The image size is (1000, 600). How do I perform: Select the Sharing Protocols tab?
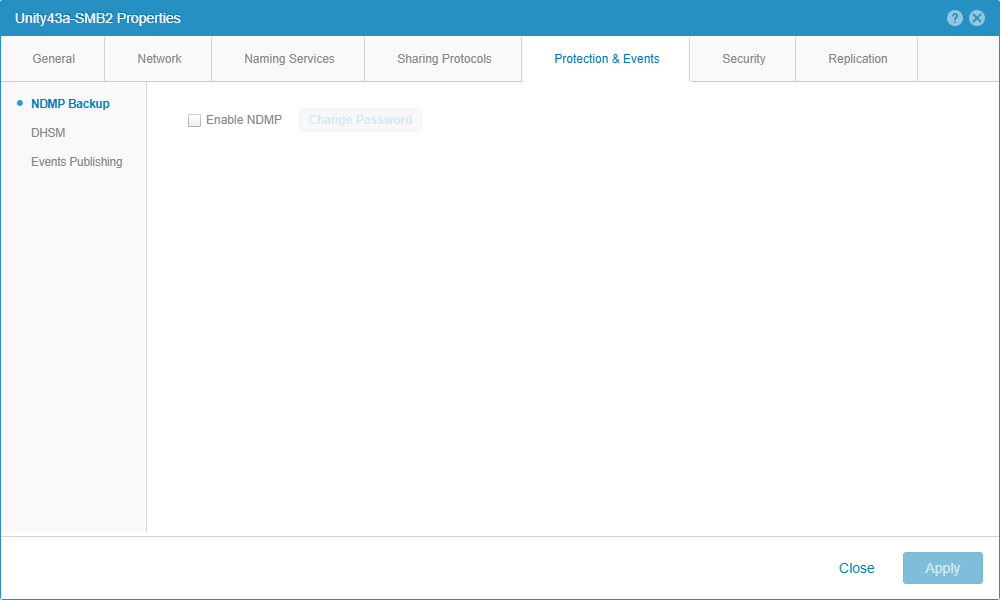444,59
